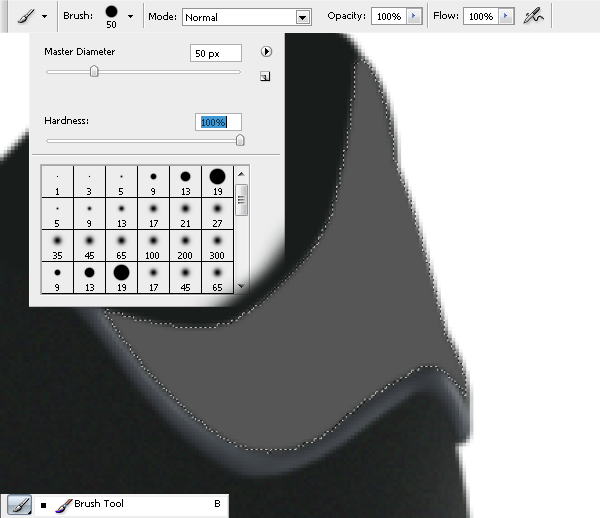Screen dimensions: 600x518
Task: Open the Opacity slider arrow
Action: pyautogui.click(x=414, y=16)
